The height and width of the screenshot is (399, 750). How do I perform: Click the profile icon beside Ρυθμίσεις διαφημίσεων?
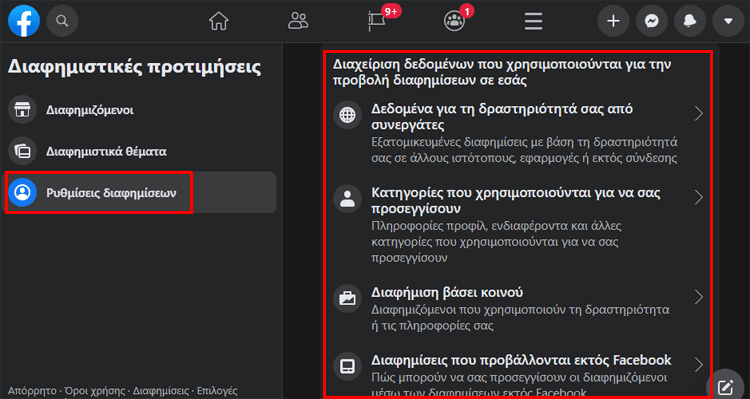22,192
